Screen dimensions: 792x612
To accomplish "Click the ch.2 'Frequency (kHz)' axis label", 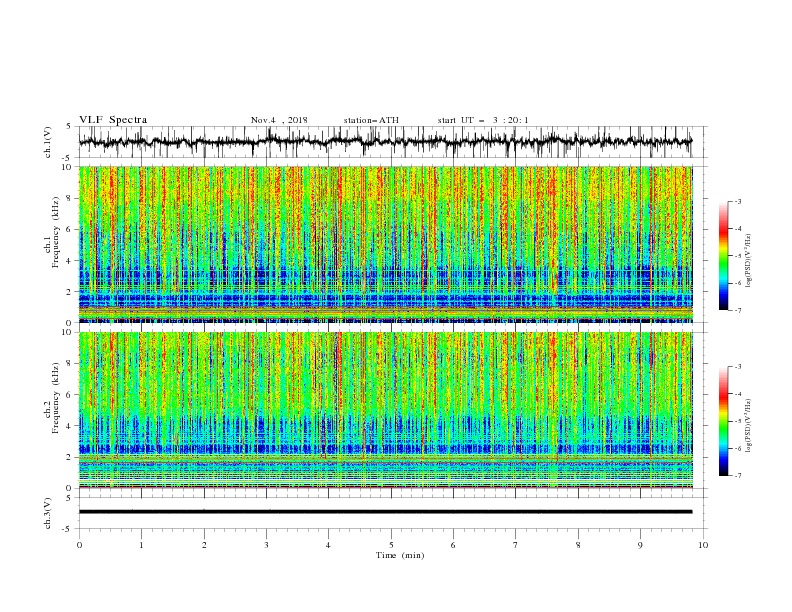I will (56, 398).
